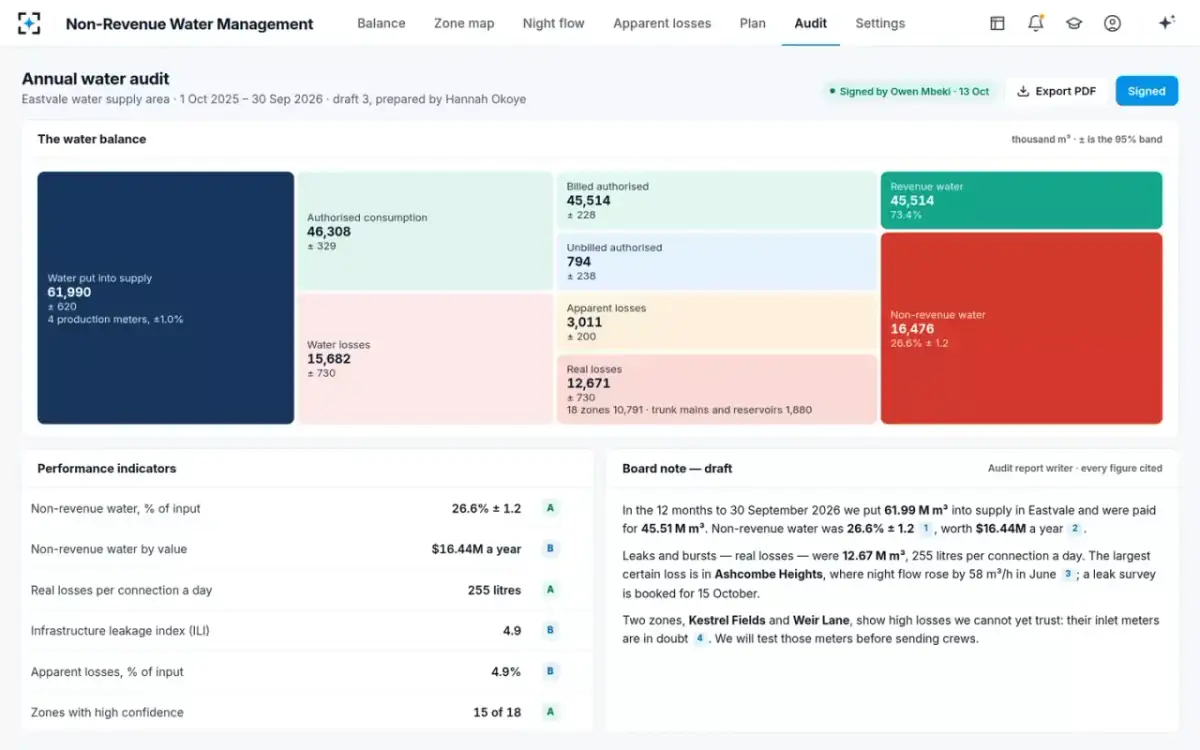This screenshot has height=750, width=1200.
Task: Click the Authorised consumption block
Action: (425, 231)
